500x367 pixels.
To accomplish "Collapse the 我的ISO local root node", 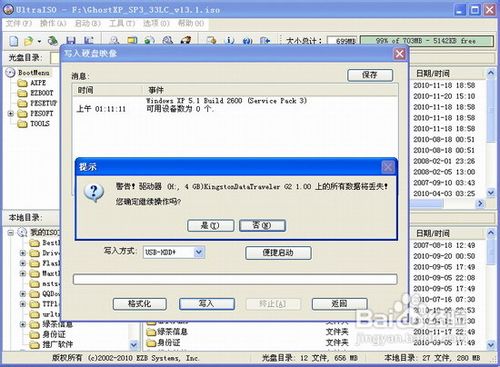I will (11, 233).
